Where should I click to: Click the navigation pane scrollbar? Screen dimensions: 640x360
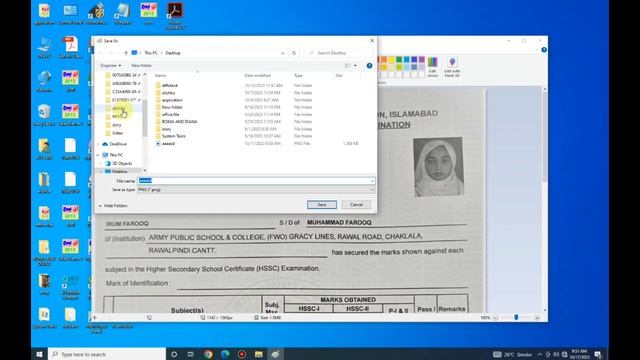[144, 118]
